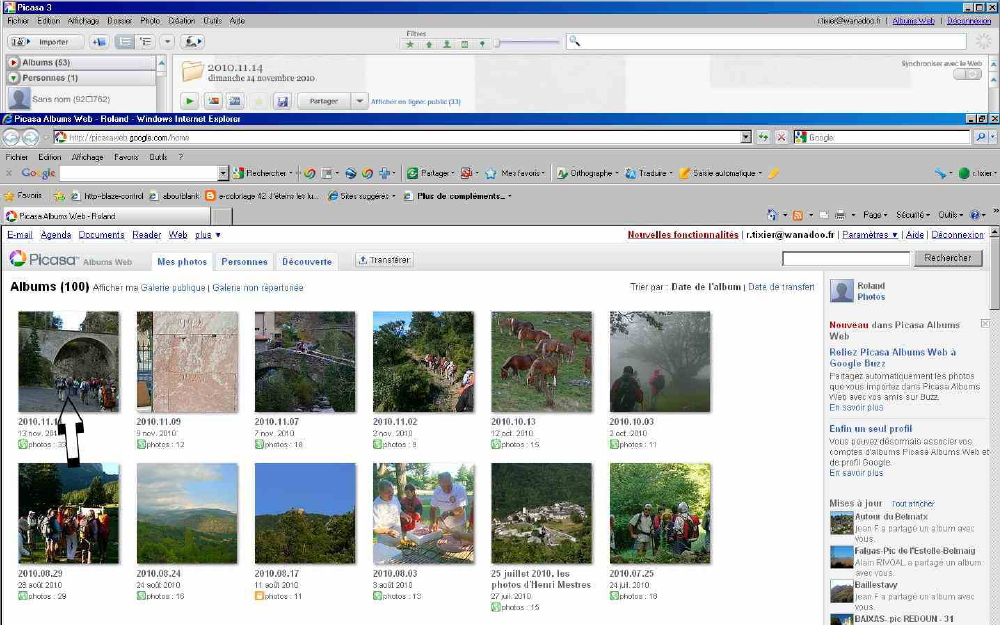Open the Paramètres dropdown in Picasa Web
This screenshot has width=1000, height=625.
[x=870, y=235]
